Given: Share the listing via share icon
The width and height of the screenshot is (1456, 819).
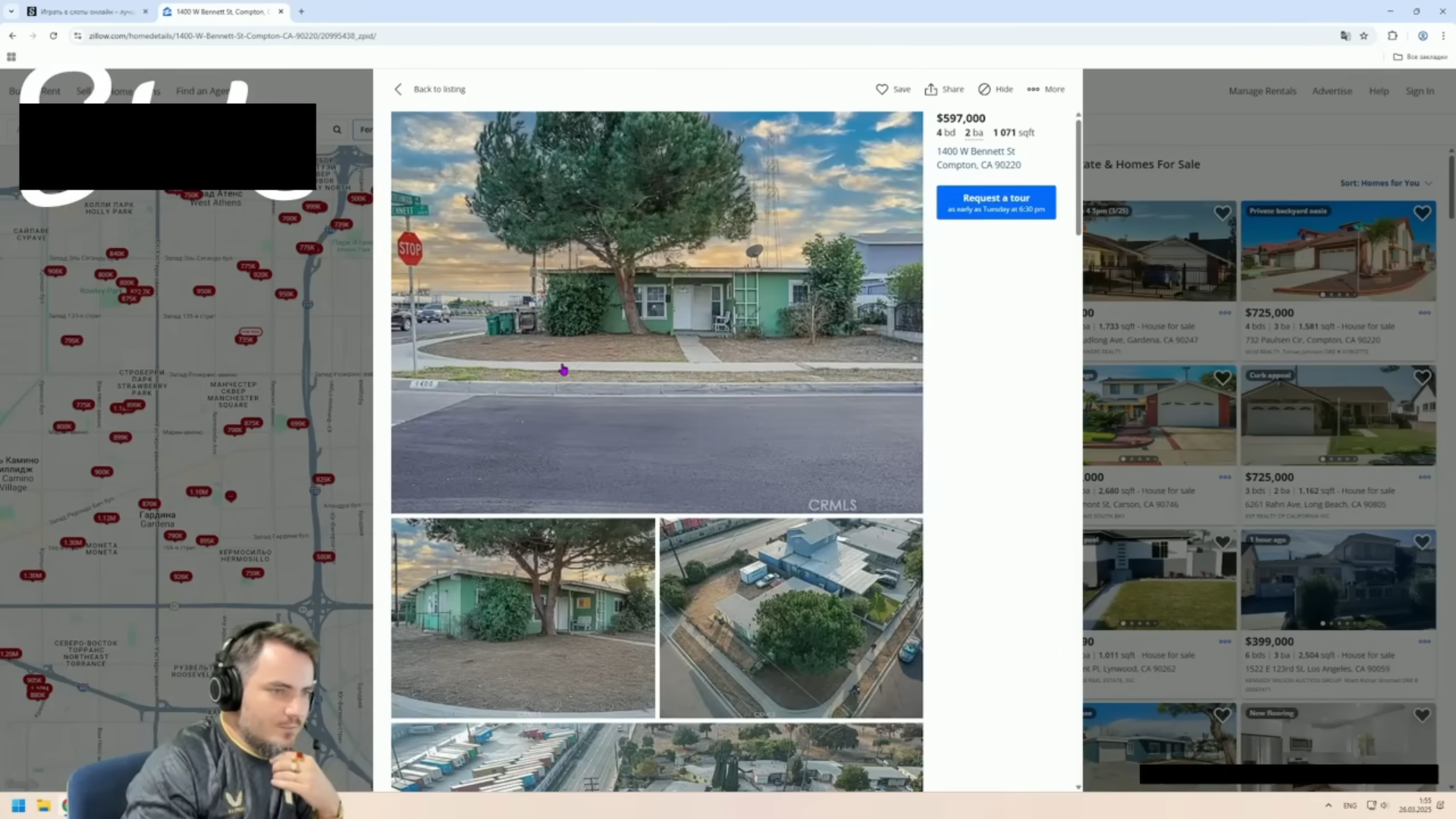Looking at the screenshot, I should tap(943, 89).
